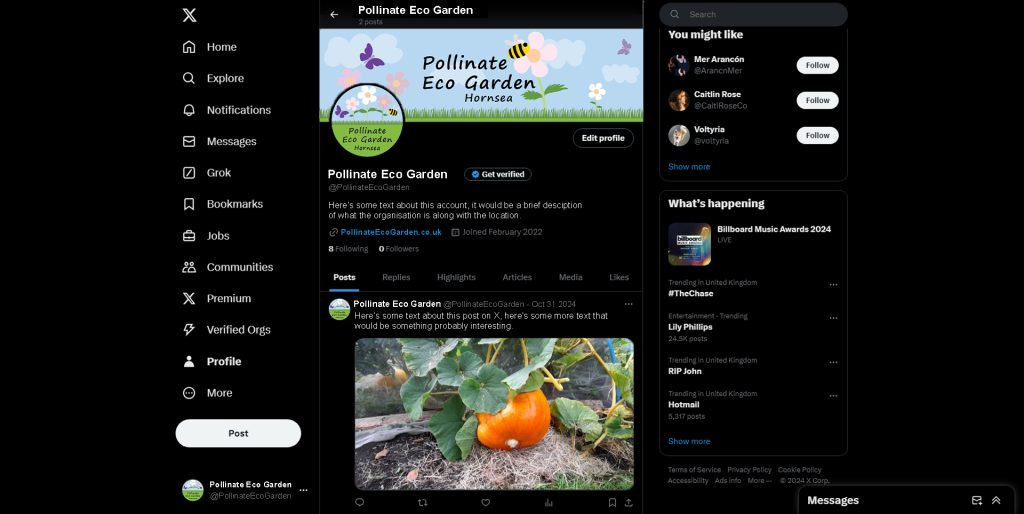Compose new message icon in Messages bar
The height and width of the screenshot is (514, 1024).
point(976,500)
